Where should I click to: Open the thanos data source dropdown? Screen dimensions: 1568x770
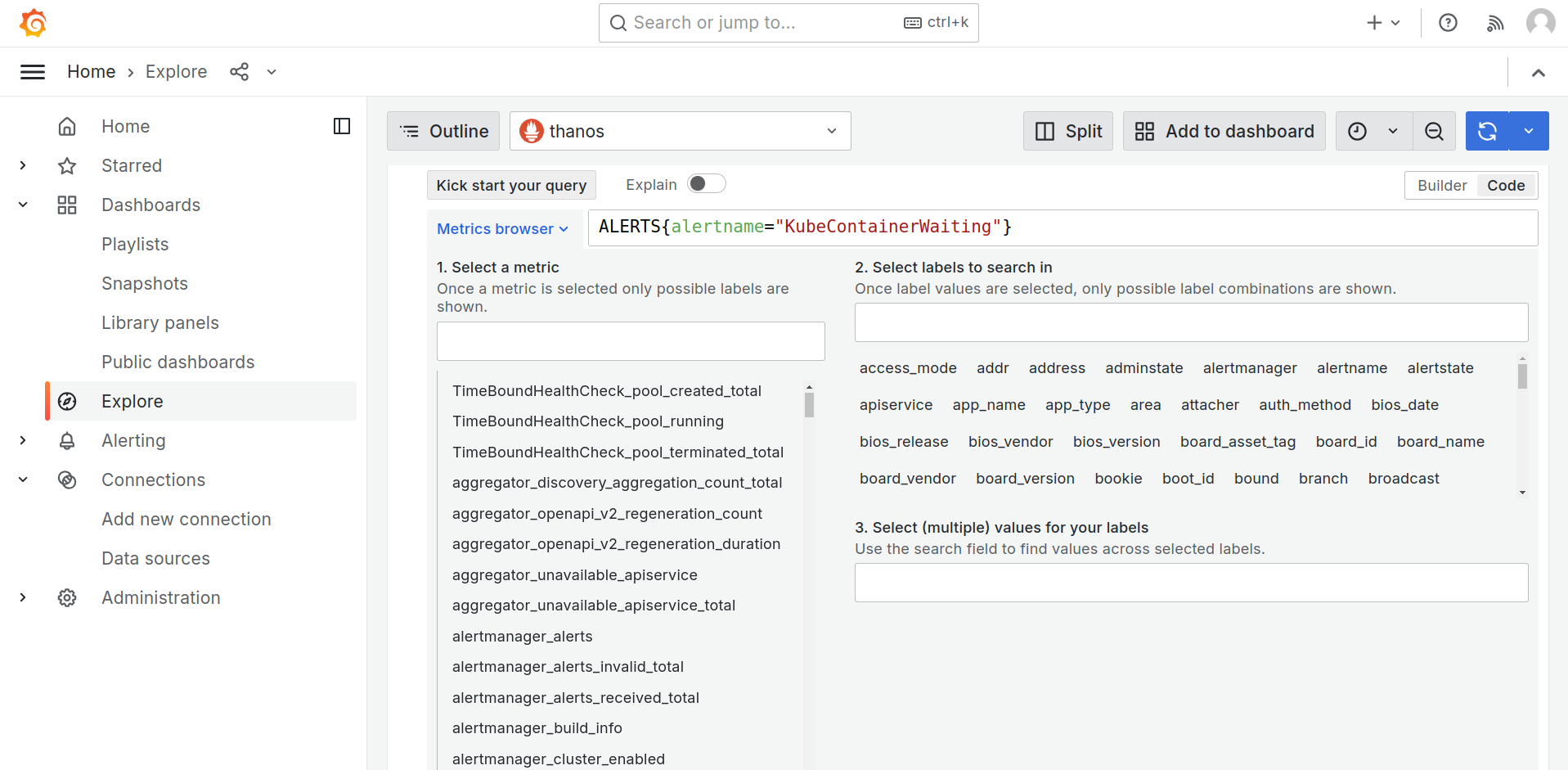pyautogui.click(x=681, y=131)
